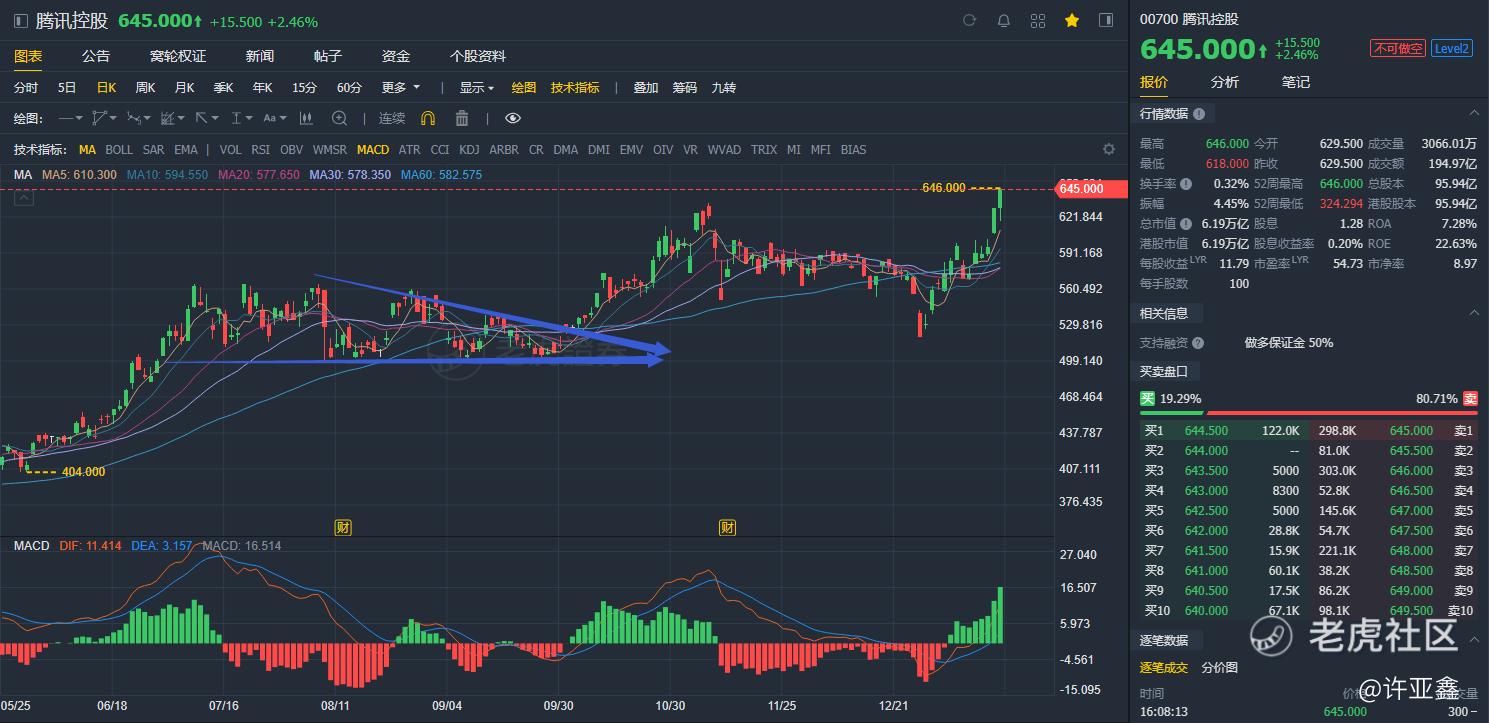Click 买1 row price 644.500
This screenshot has width=1489, height=723.
(1206, 431)
